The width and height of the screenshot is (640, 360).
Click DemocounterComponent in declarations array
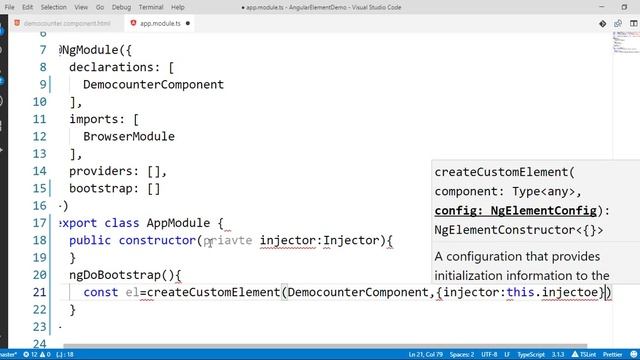pos(153,84)
